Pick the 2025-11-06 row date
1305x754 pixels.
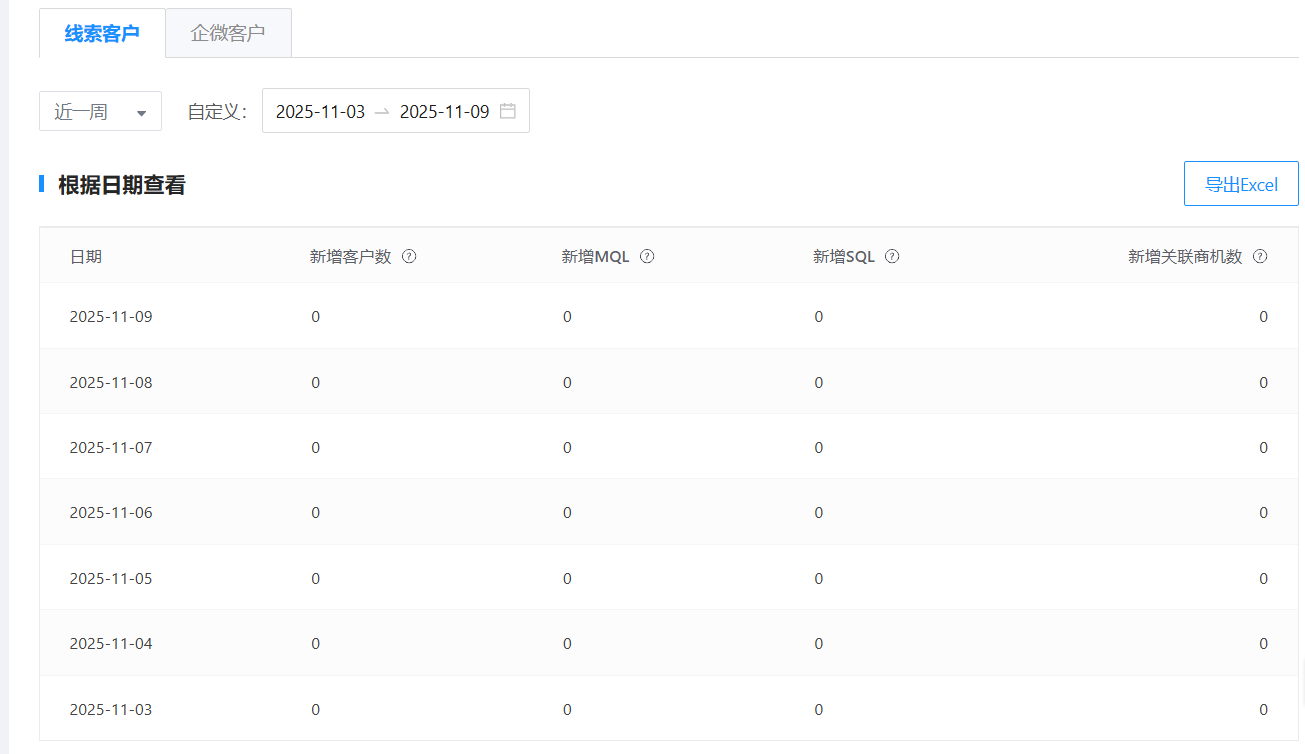pos(111,513)
